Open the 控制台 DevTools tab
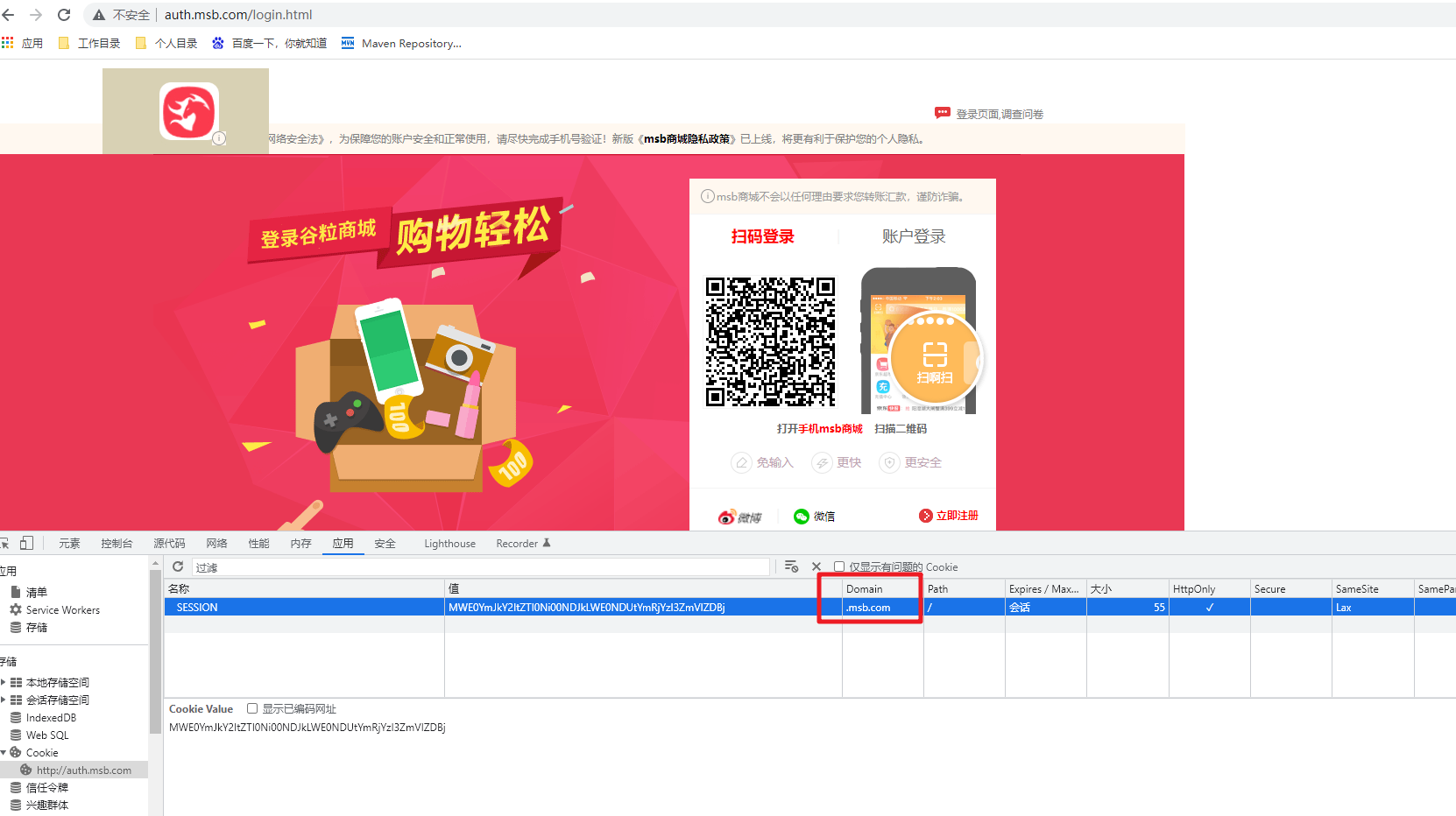The height and width of the screenshot is (816, 1456). [x=117, y=544]
